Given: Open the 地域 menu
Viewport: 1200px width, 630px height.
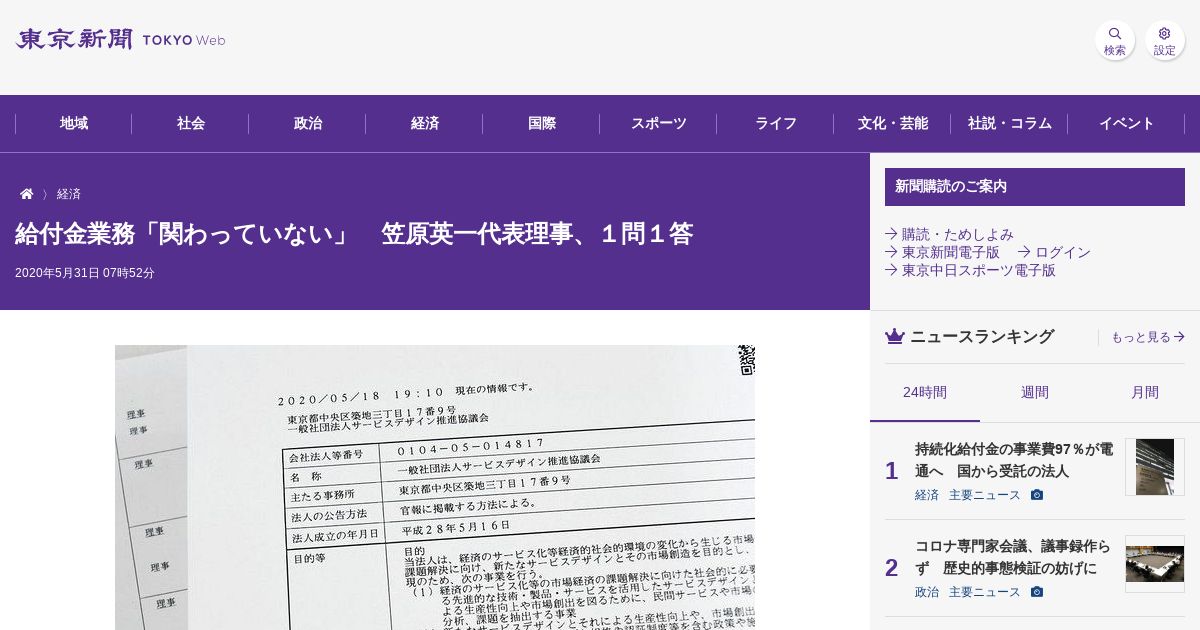Looking at the screenshot, I should click(x=74, y=124).
